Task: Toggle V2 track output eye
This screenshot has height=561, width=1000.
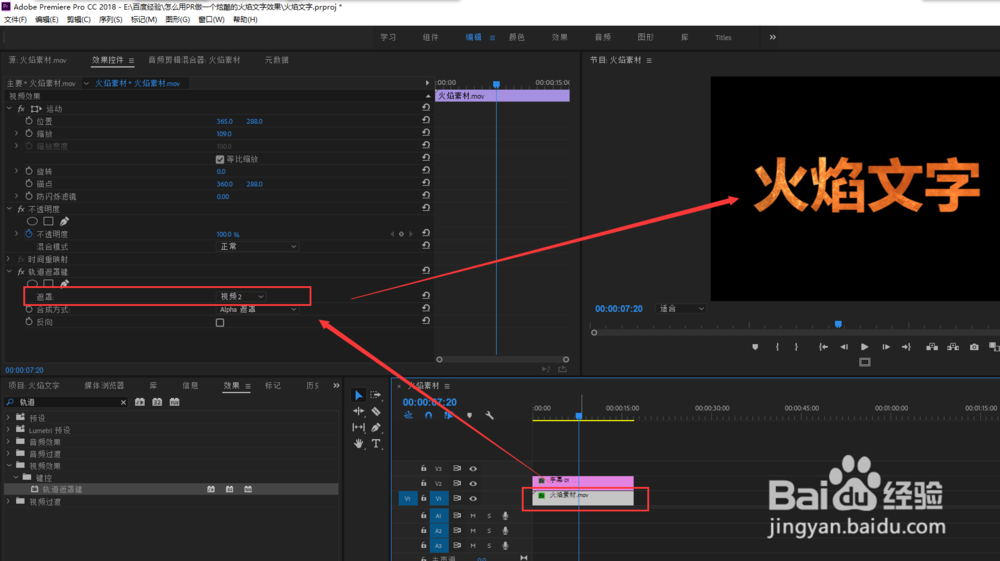Action: tap(473, 483)
